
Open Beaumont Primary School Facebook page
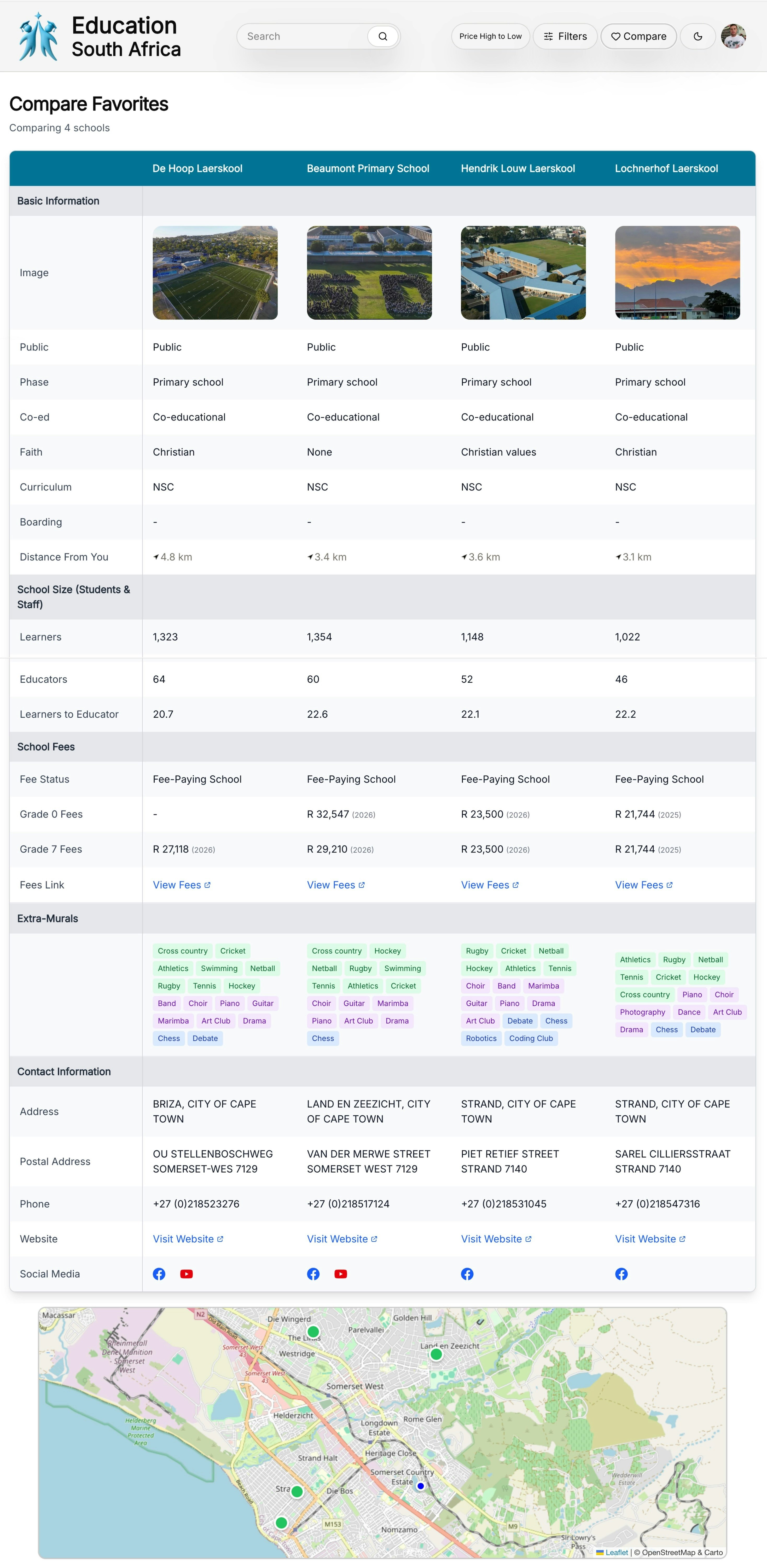coord(313,1274)
